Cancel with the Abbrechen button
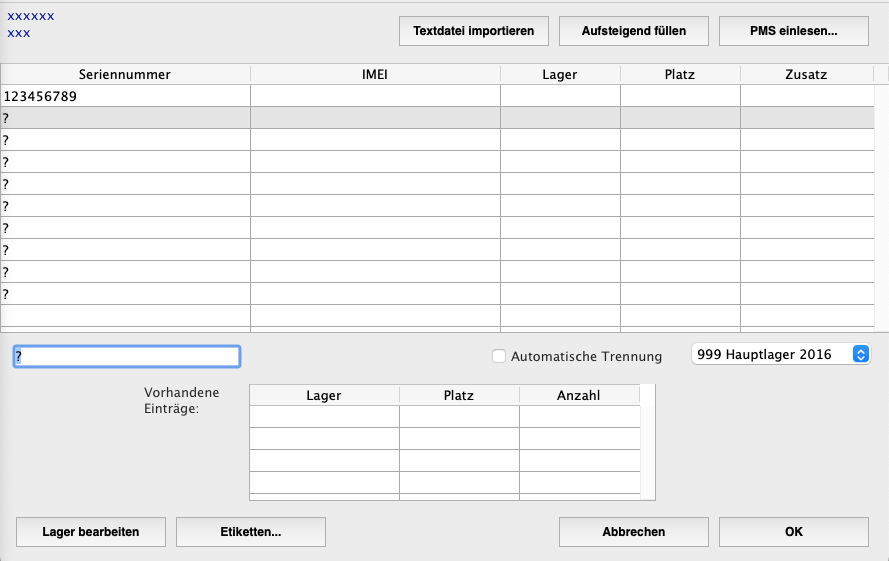The height and width of the screenshot is (561, 889). (633, 532)
